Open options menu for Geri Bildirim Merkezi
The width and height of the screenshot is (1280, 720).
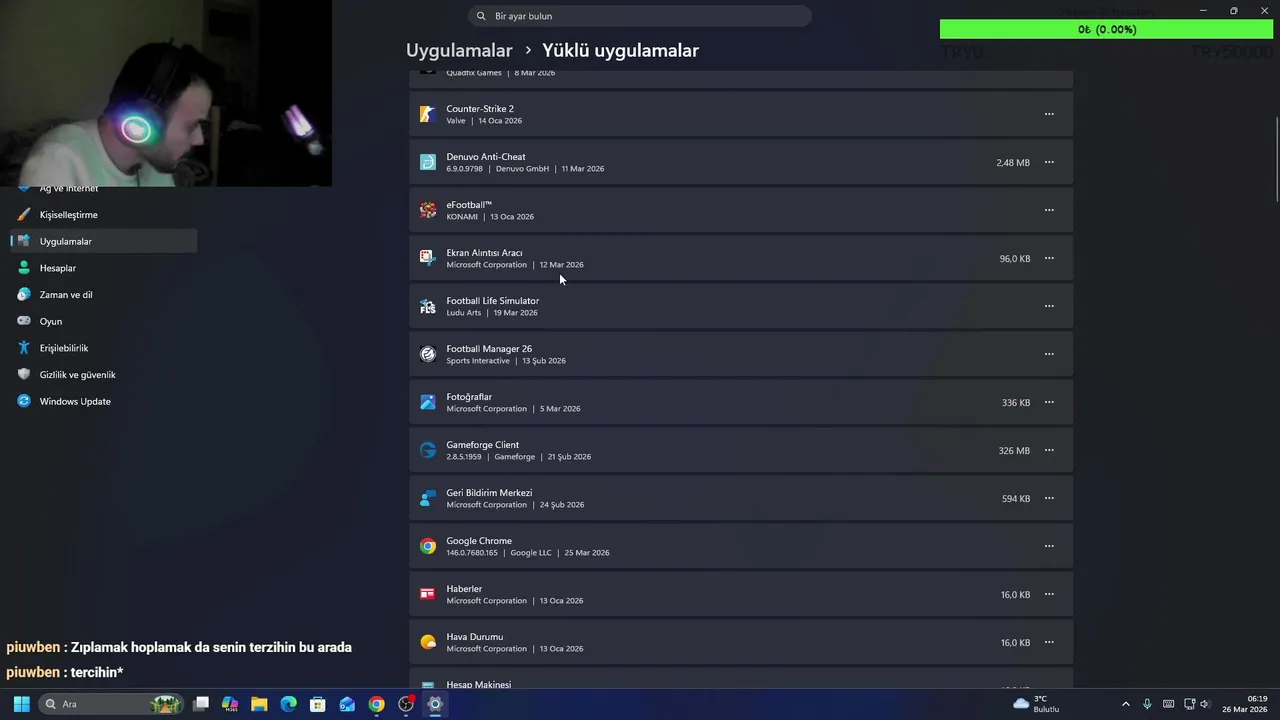1049,498
